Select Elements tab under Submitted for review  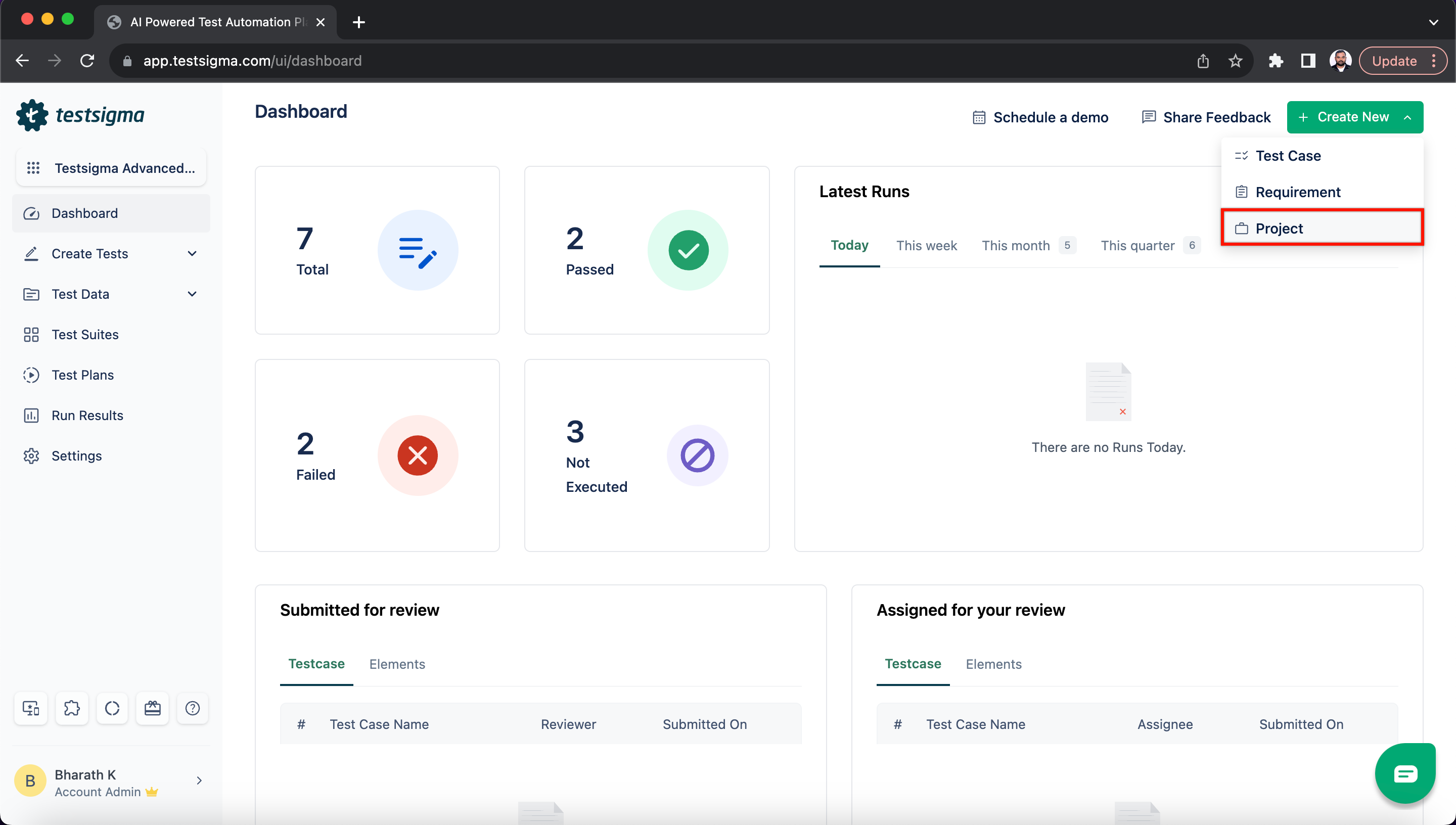pyautogui.click(x=396, y=664)
